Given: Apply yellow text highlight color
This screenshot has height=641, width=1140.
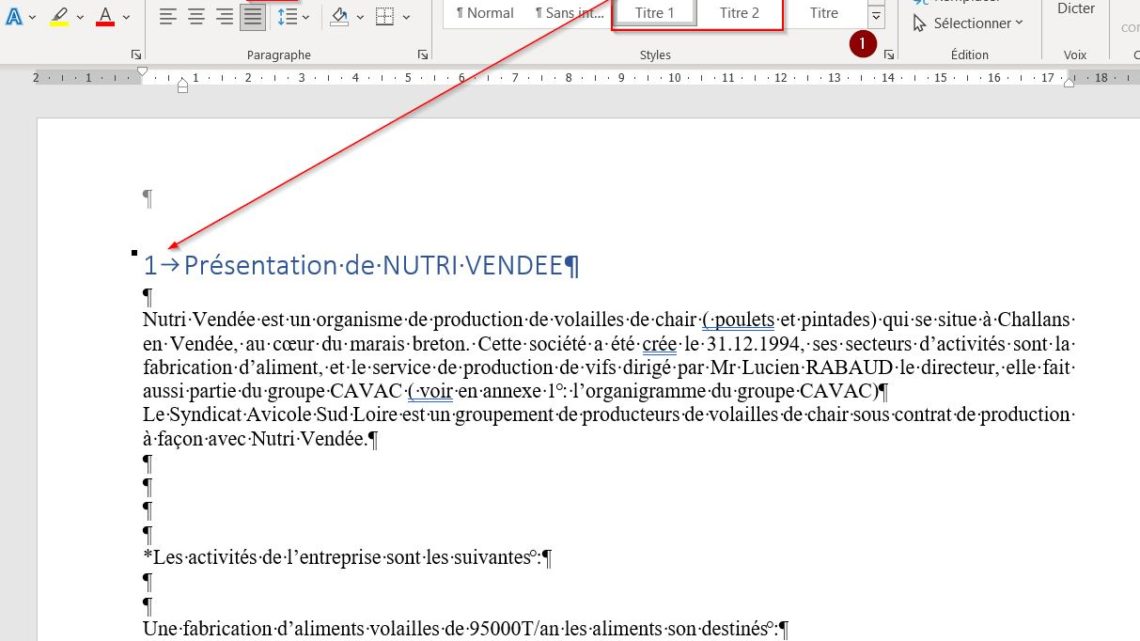Looking at the screenshot, I should [x=60, y=16].
